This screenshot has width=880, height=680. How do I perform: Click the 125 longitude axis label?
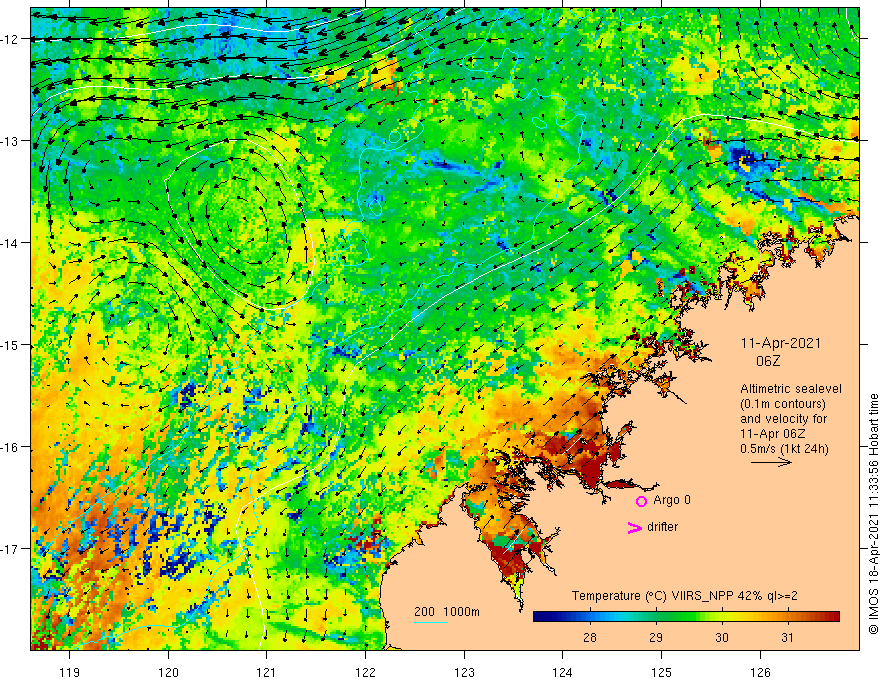coord(662,672)
